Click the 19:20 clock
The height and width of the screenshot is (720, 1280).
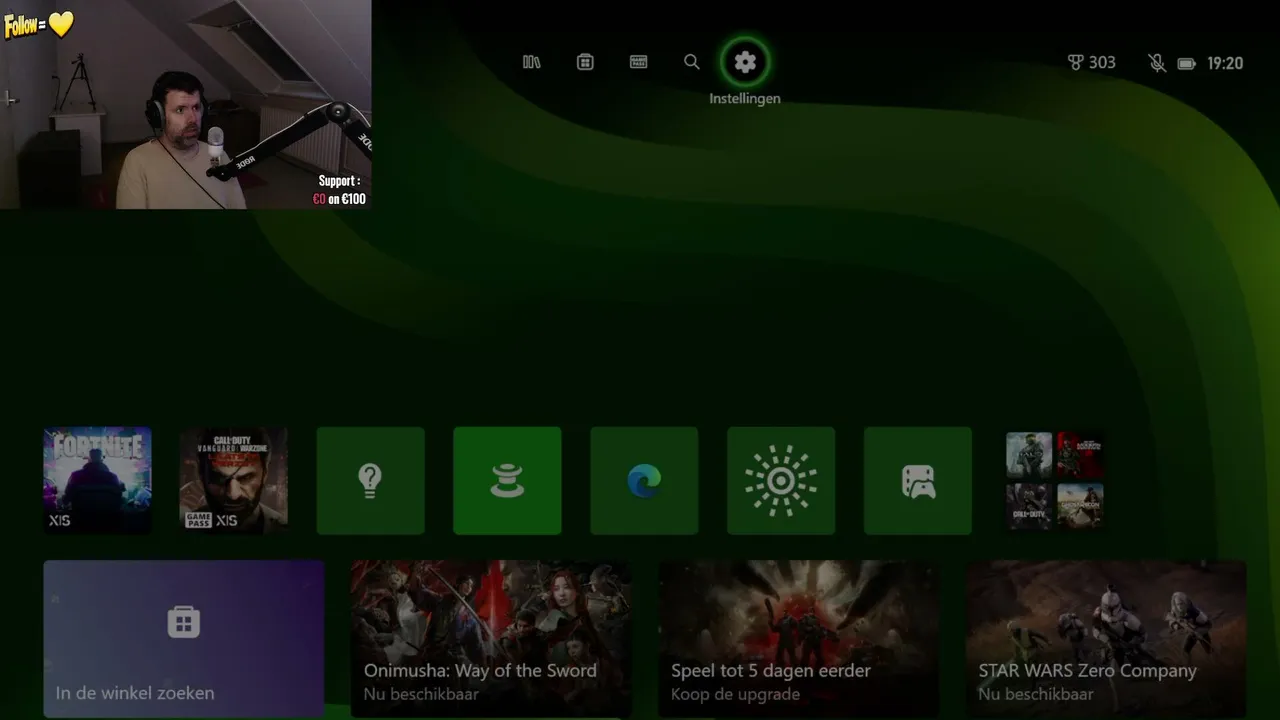1225,63
